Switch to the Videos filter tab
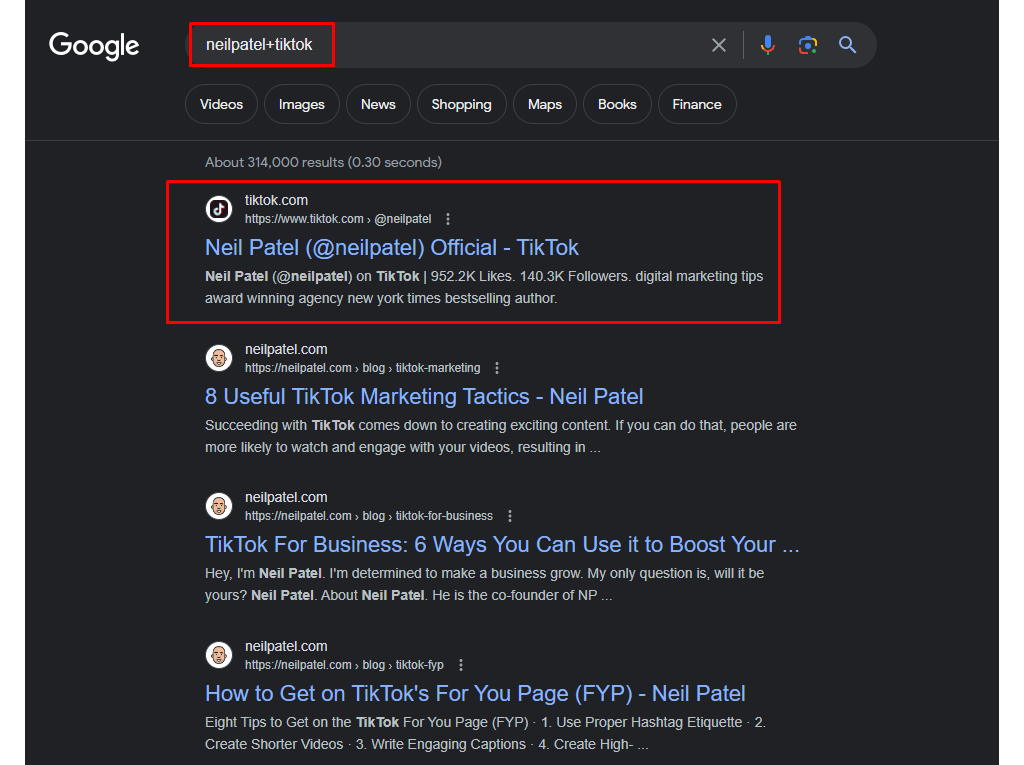Image resolution: width=1024 pixels, height=765 pixels. click(221, 104)
